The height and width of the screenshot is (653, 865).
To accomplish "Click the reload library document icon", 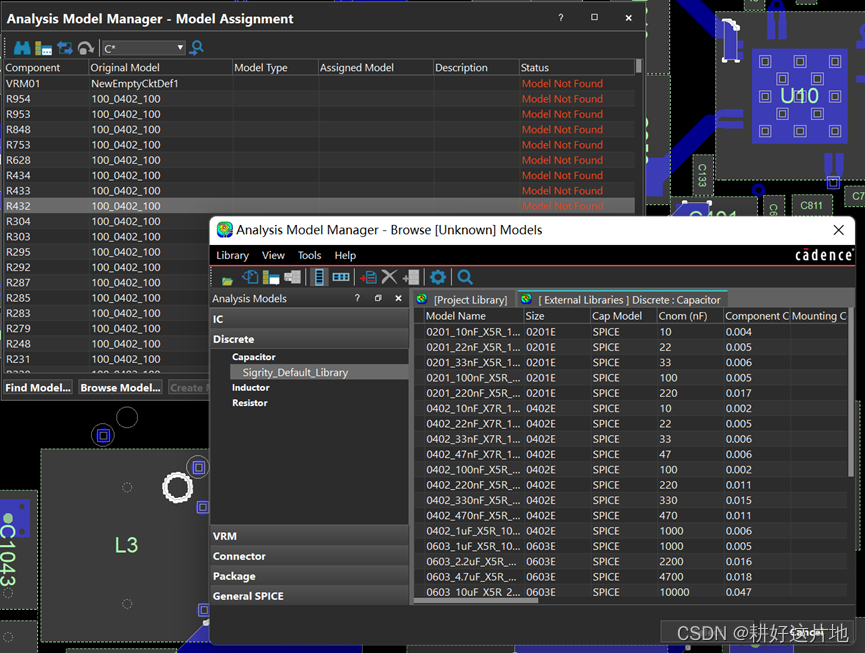I will tap(250, 277).
